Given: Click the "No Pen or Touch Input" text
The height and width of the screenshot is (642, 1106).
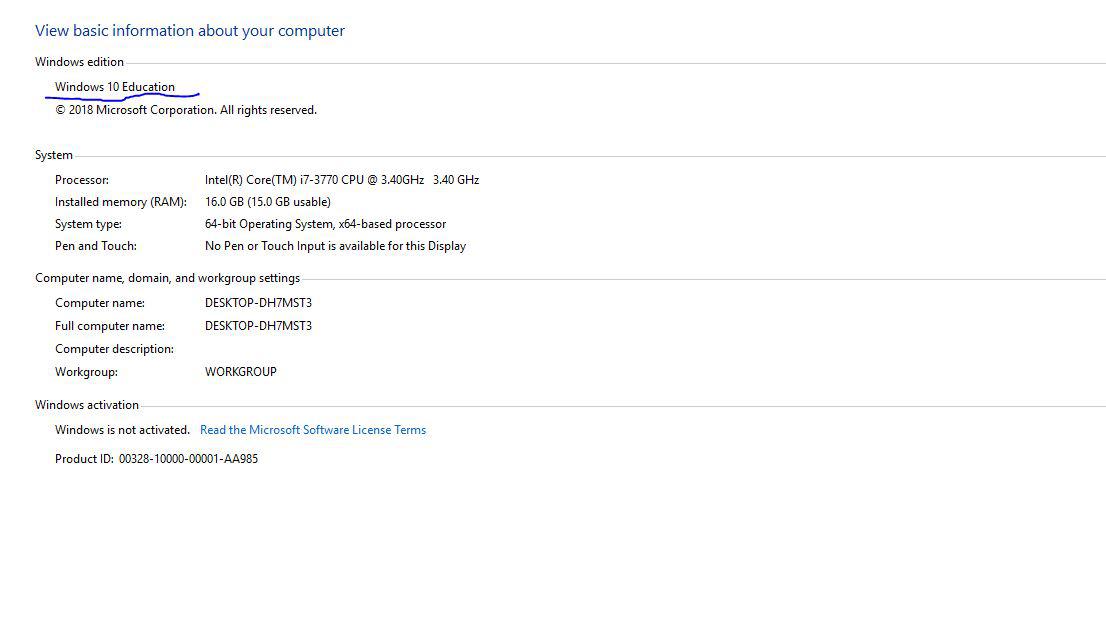Looking at the screenshot, I should (x=335, y=246).
